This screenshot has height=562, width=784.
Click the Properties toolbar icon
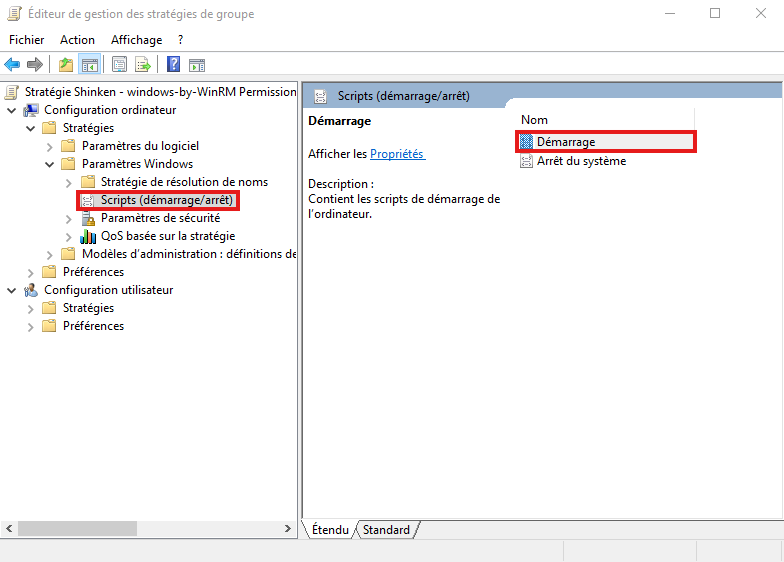tap(120, 65)
